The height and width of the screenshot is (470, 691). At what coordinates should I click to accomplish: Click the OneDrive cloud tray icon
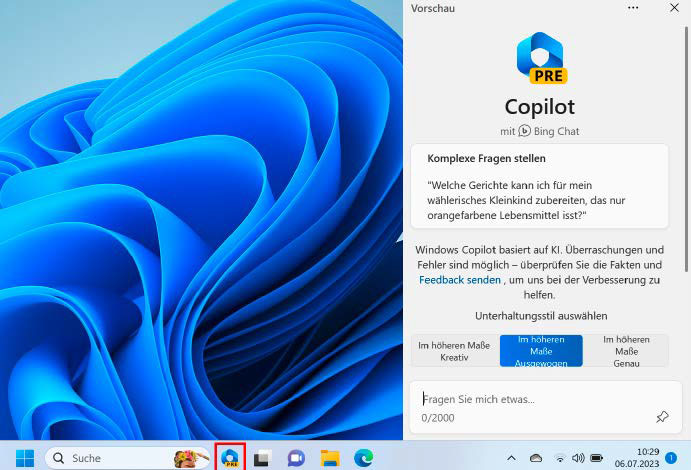(x=536, y=458)
